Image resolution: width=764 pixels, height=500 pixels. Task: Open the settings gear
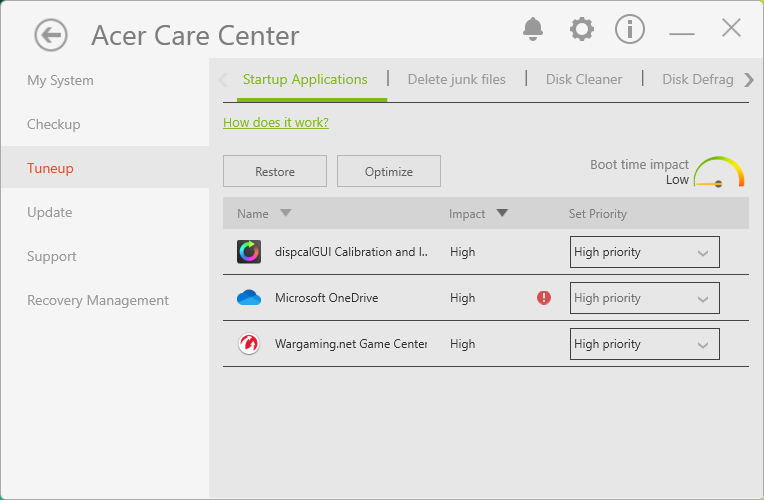coord(581,30)
